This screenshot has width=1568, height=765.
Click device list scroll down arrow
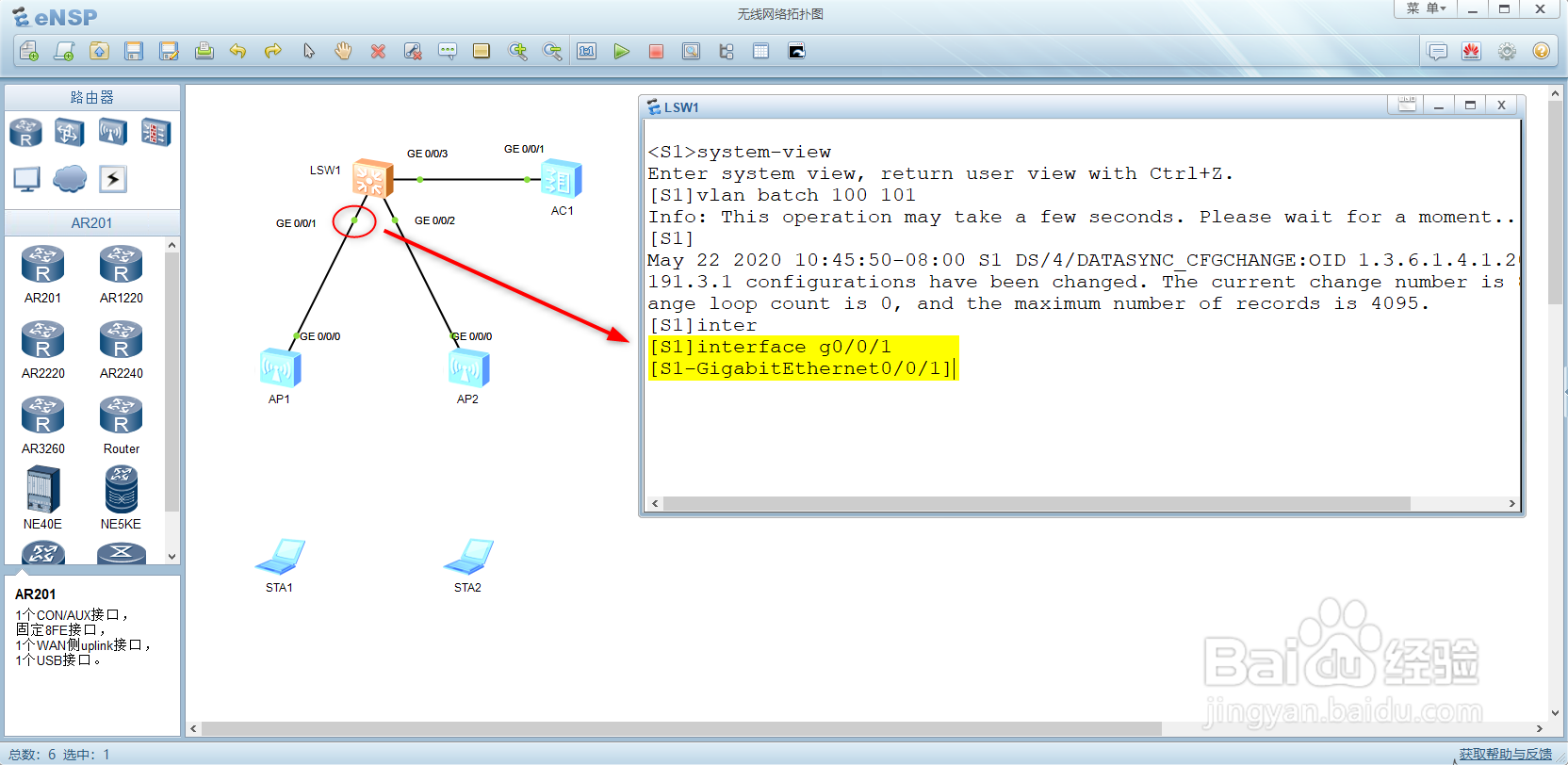tap(171, 557)
